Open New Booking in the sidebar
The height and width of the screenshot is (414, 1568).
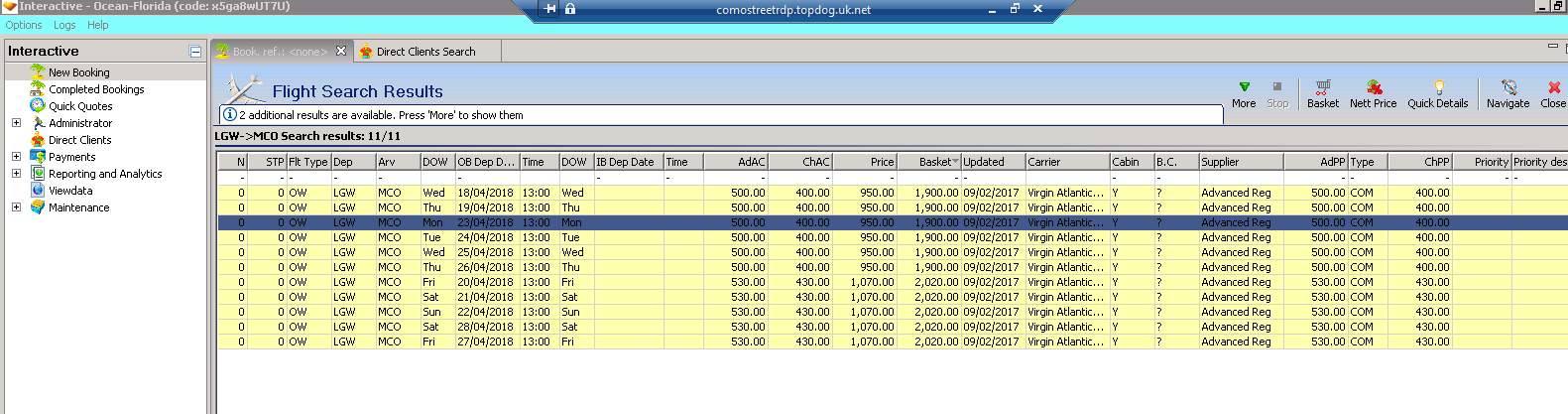(x=78, y=72)
